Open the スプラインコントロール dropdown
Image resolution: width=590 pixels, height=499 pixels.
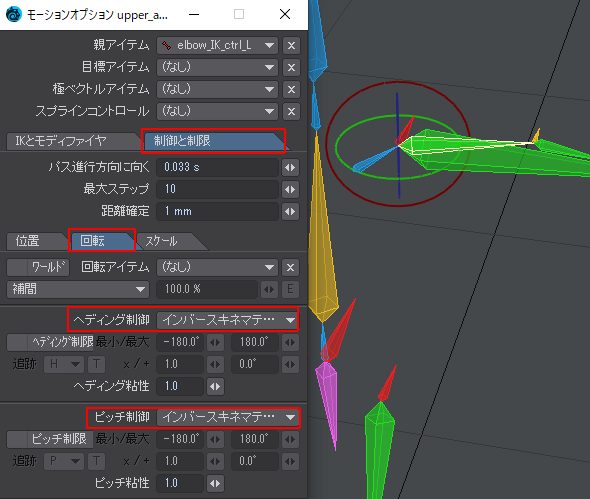point(217,111)
